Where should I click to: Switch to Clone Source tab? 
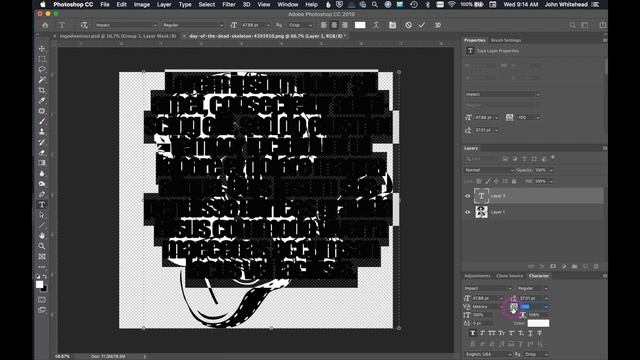point(509,276)
